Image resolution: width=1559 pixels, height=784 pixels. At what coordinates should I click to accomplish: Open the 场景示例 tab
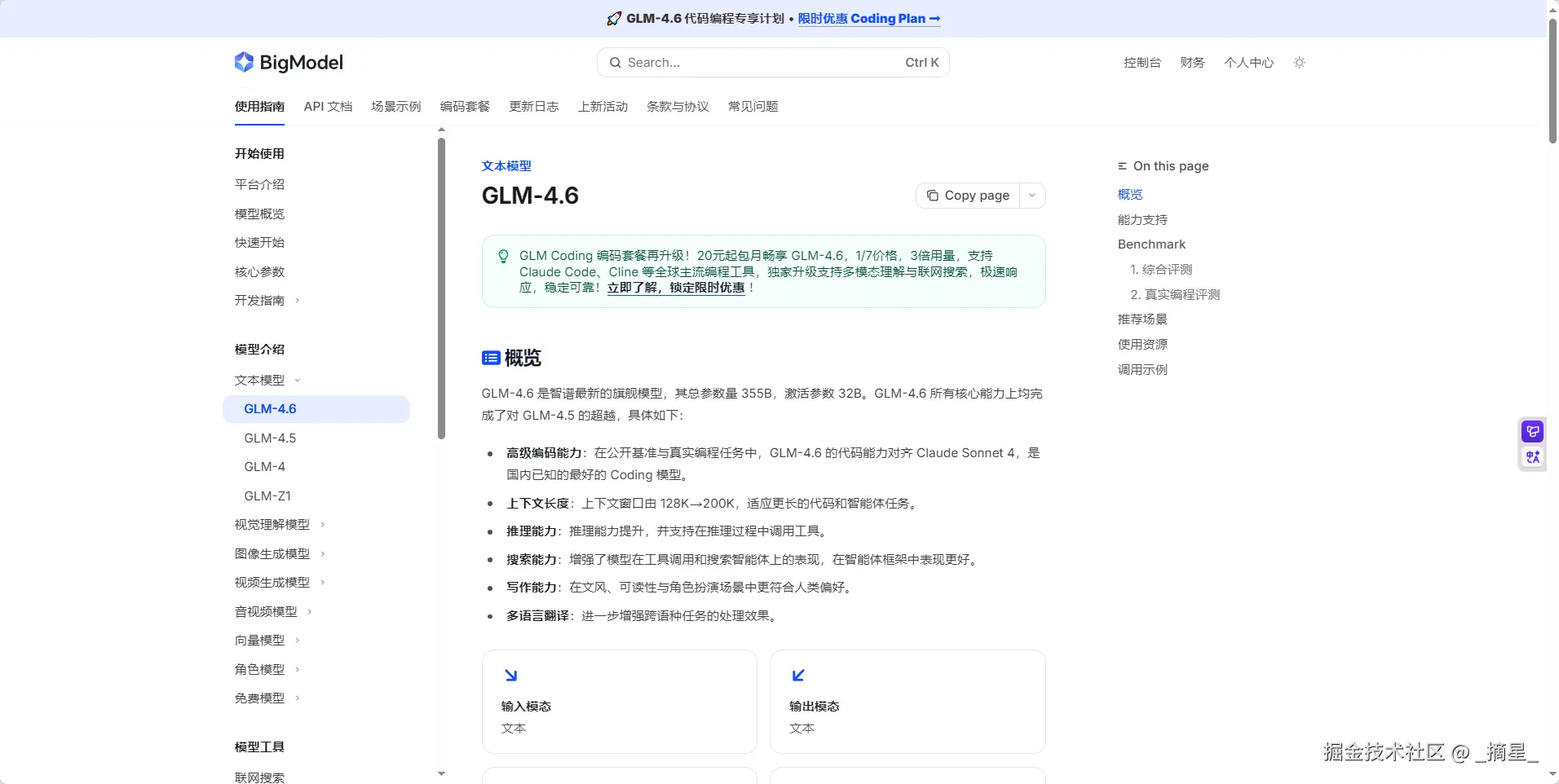(x=396, y=107)
